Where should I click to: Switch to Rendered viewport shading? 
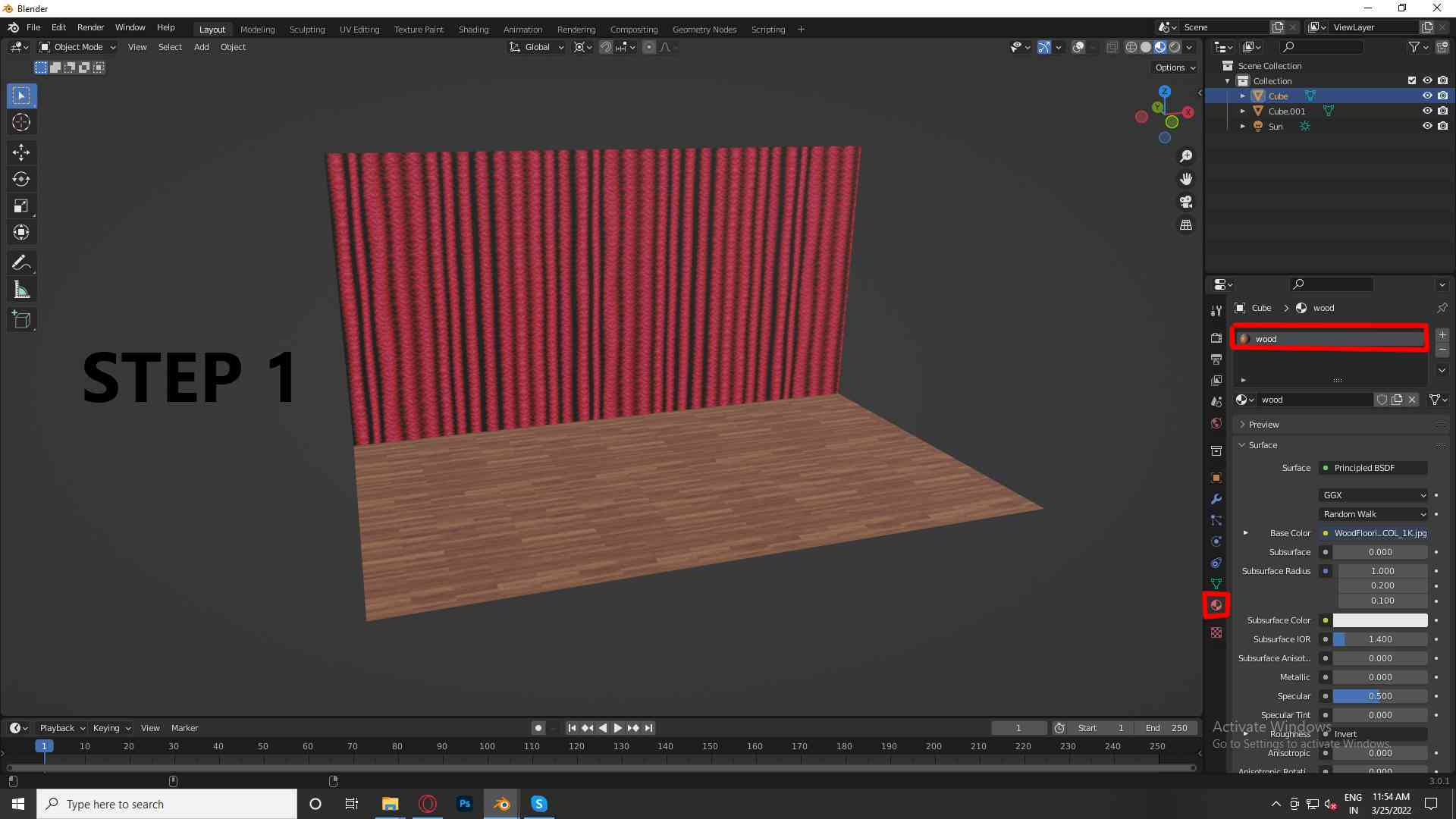click(x=1174, y=47)
